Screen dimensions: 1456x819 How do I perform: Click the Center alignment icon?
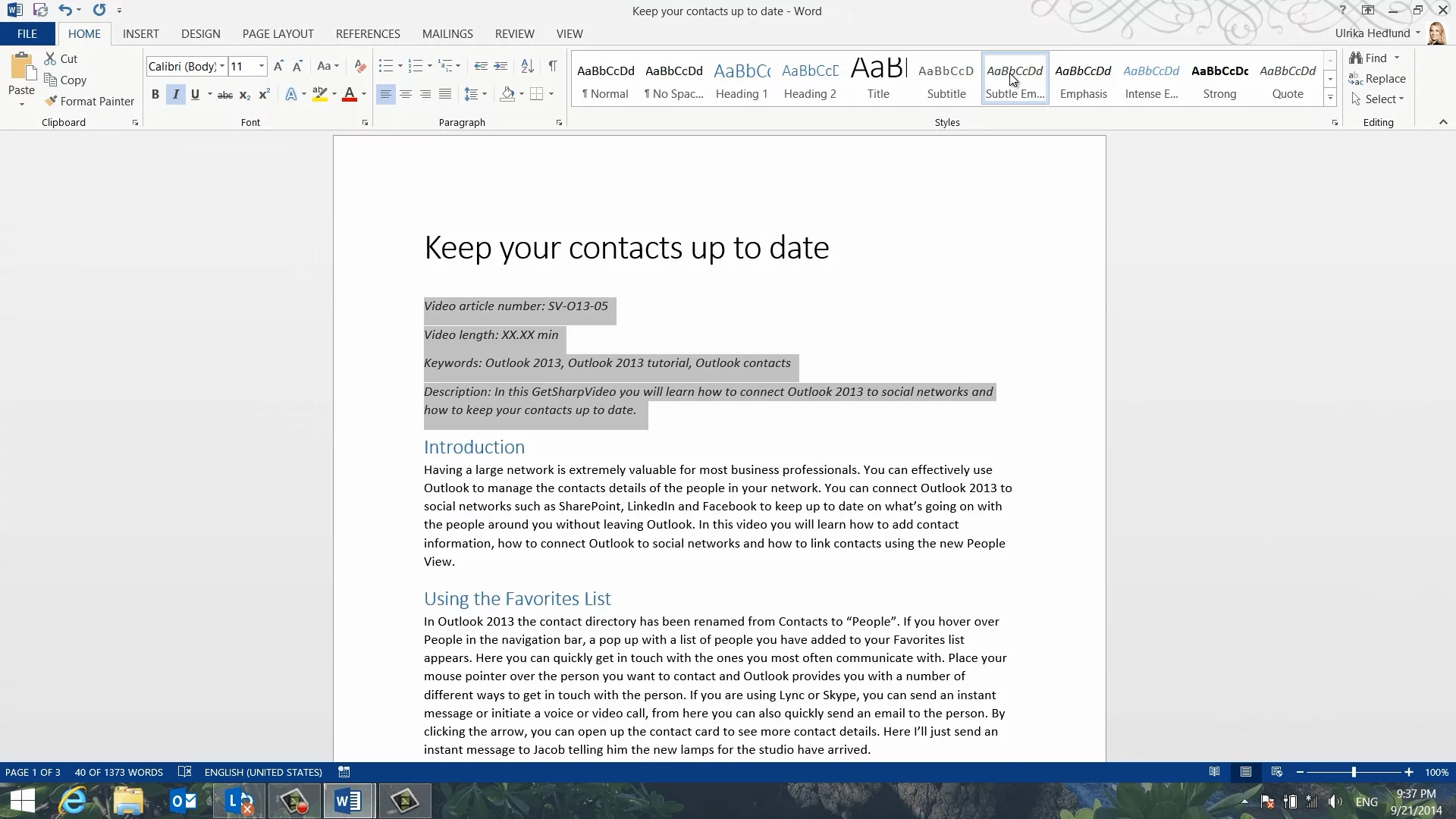(x=406, y=94)
